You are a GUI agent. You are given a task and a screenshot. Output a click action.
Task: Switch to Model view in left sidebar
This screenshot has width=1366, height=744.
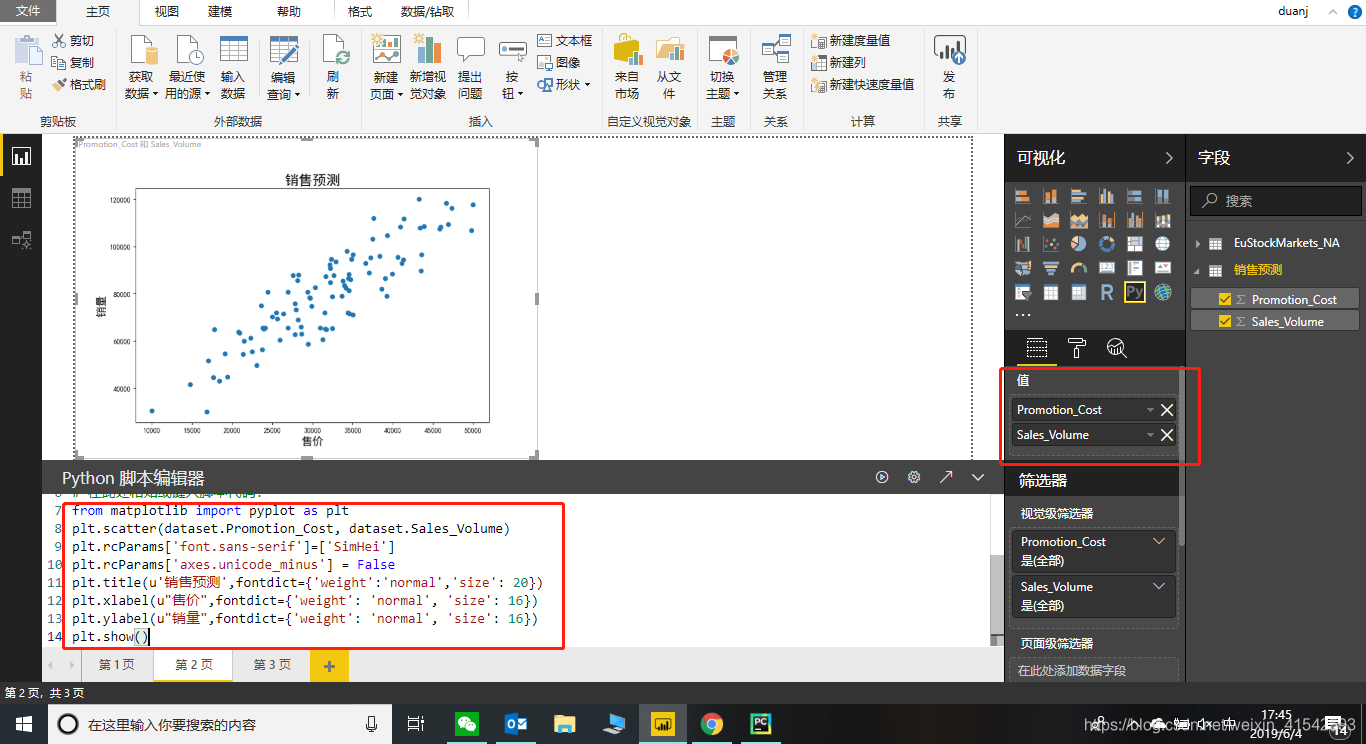22,240
